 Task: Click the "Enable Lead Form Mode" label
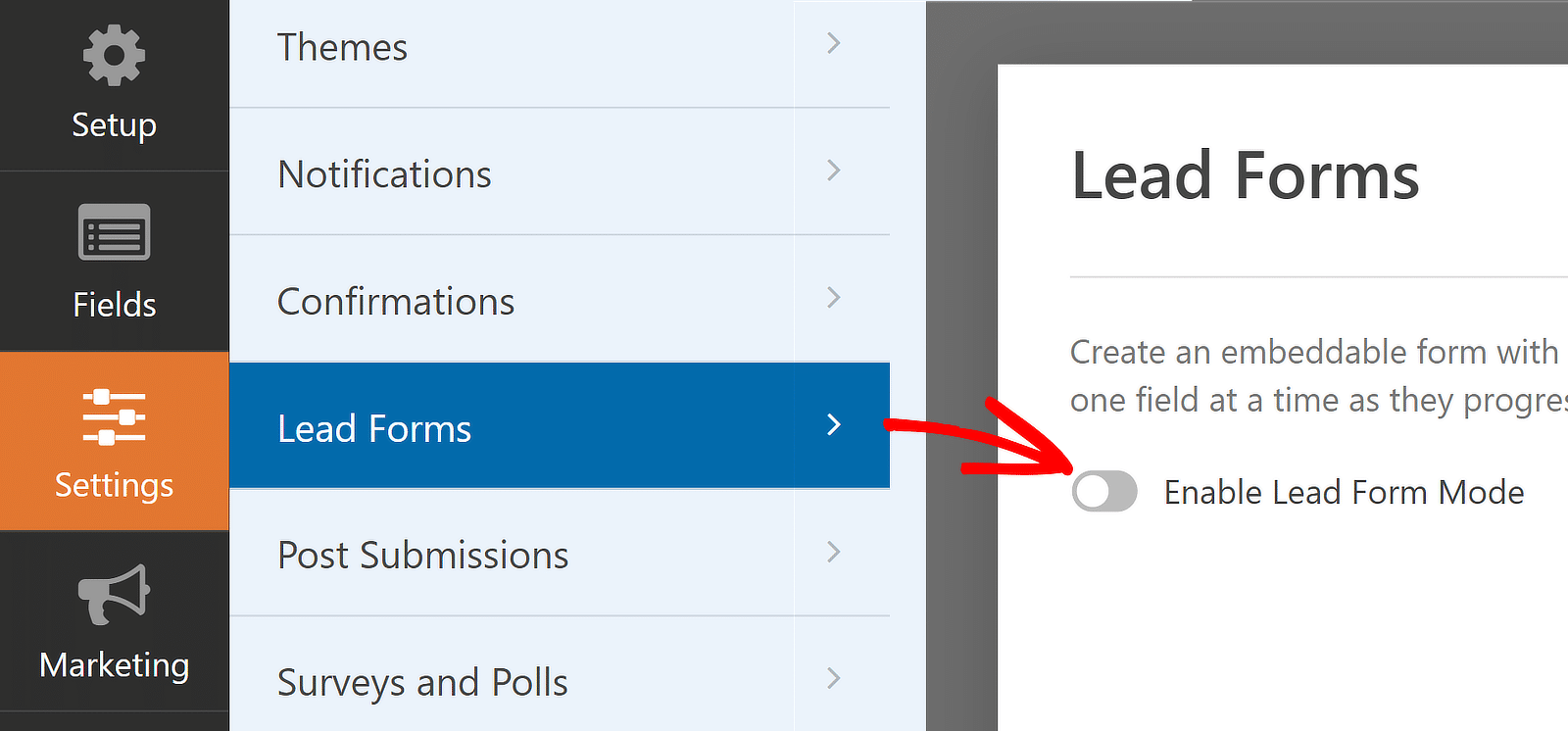pos(1344,492)
